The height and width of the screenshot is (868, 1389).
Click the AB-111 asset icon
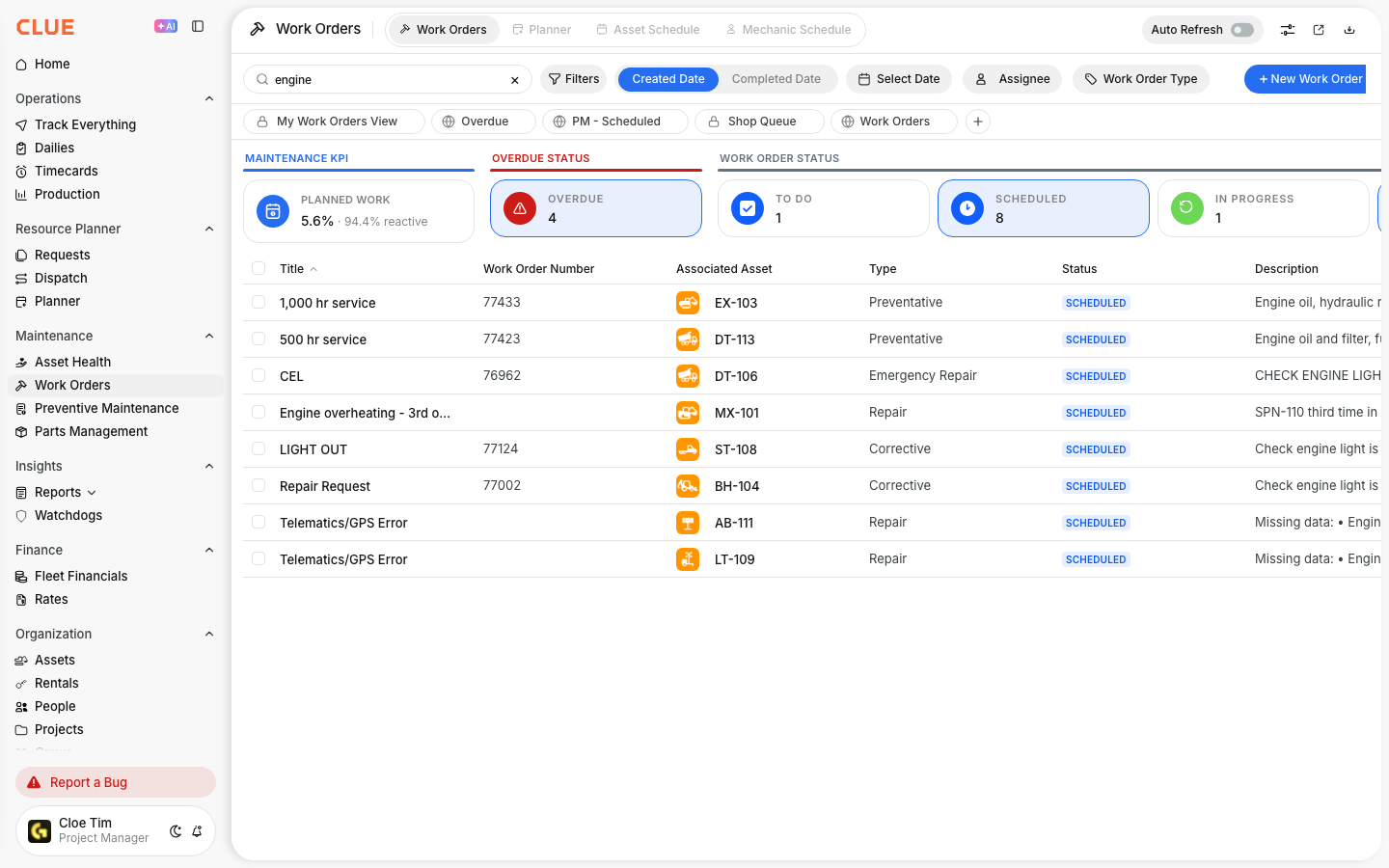(x=688, y=523)
